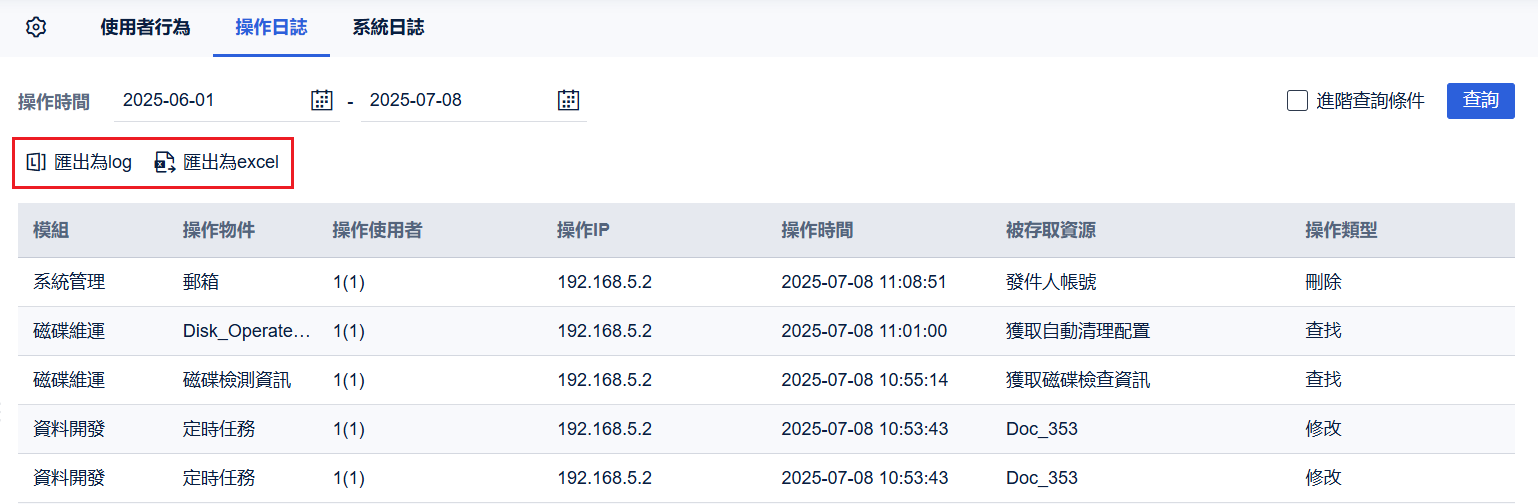Click the 操作類型 column header

(1341, 231)
